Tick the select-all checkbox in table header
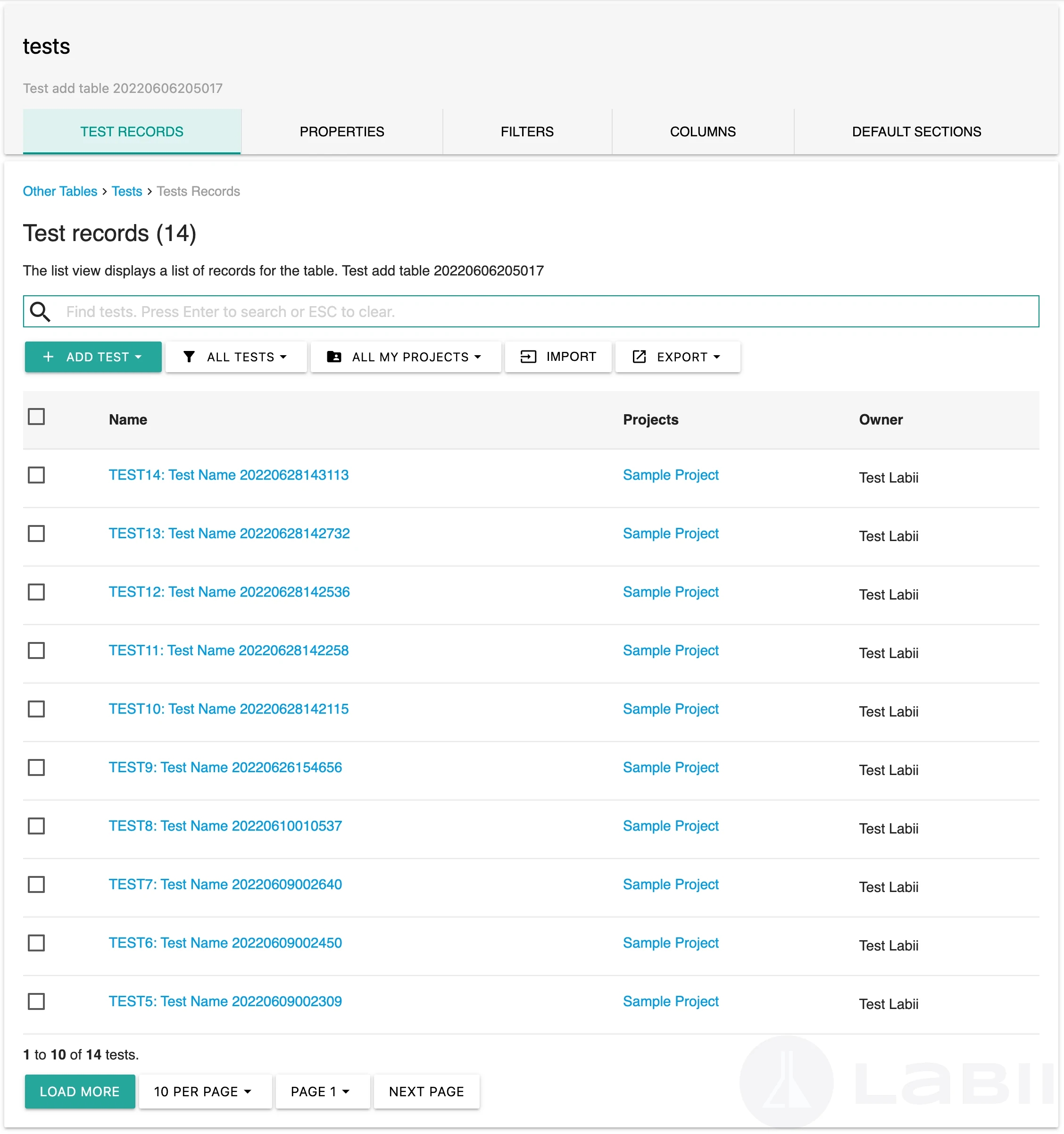Viewport: 1064px width, 1134px height. click(x=36, y=417)
